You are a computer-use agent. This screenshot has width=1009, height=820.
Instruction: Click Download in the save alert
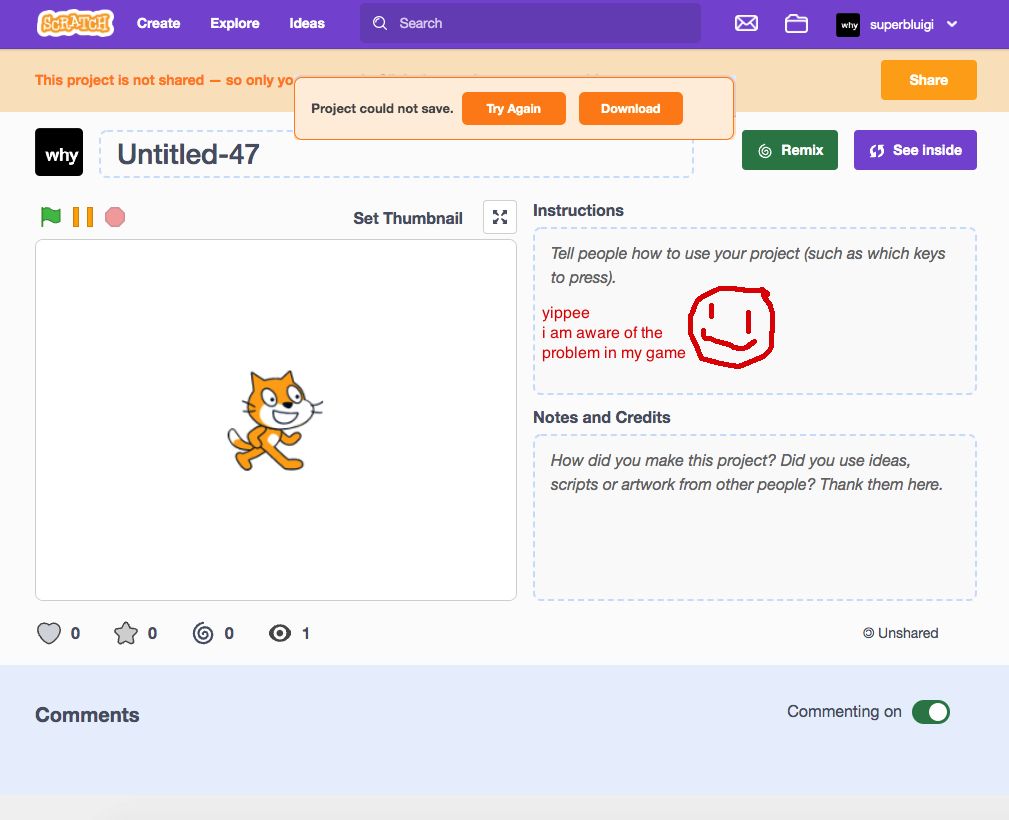pyautogui.click(x=631, y=109)
